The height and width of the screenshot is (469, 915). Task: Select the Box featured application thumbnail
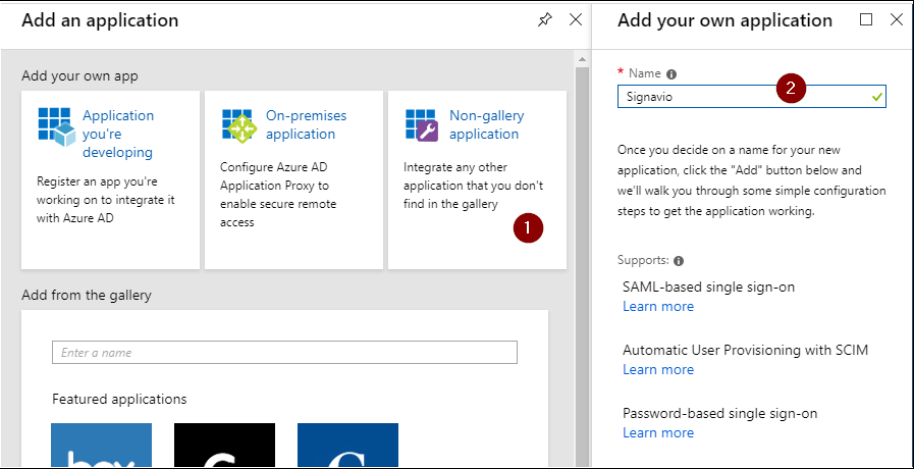pyautogui.click(x=102, y=445)
